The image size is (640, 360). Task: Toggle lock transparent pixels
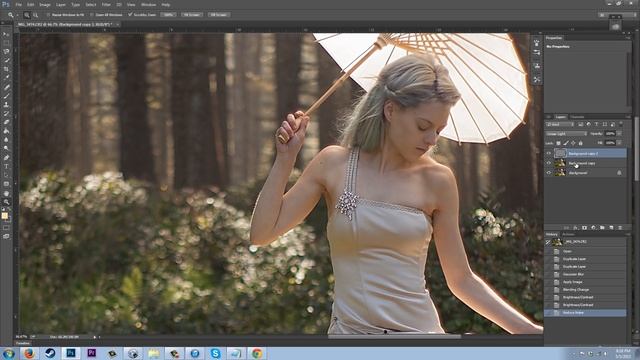point(558,143)
